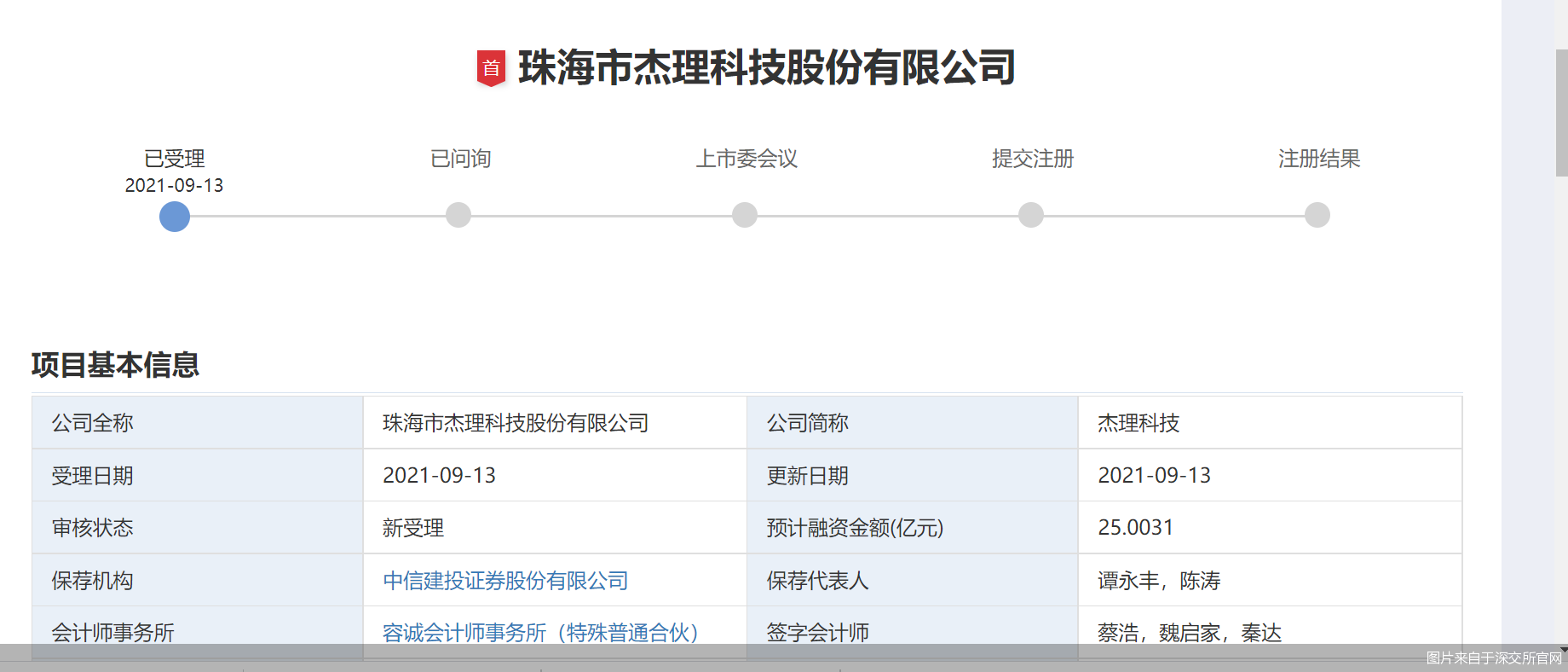Click the vertical scrollbar thumb
Viewport: 1568px width, 672px height.
[1561, 113]
